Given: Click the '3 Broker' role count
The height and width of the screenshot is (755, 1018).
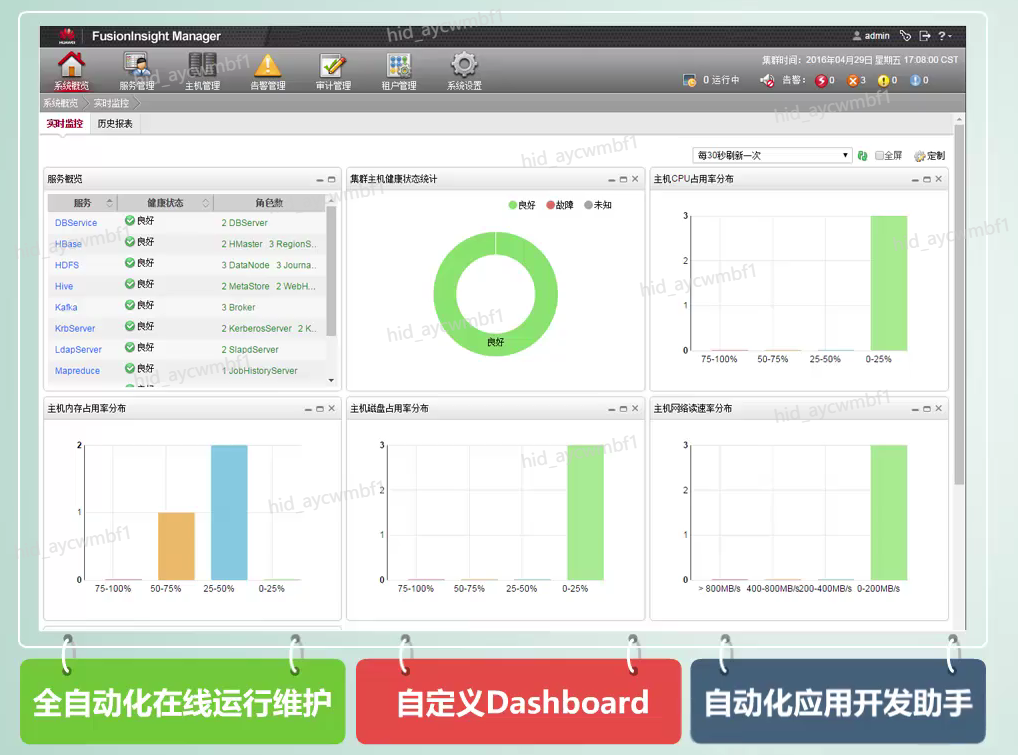Looking at the screenshot, I should 238,307.
